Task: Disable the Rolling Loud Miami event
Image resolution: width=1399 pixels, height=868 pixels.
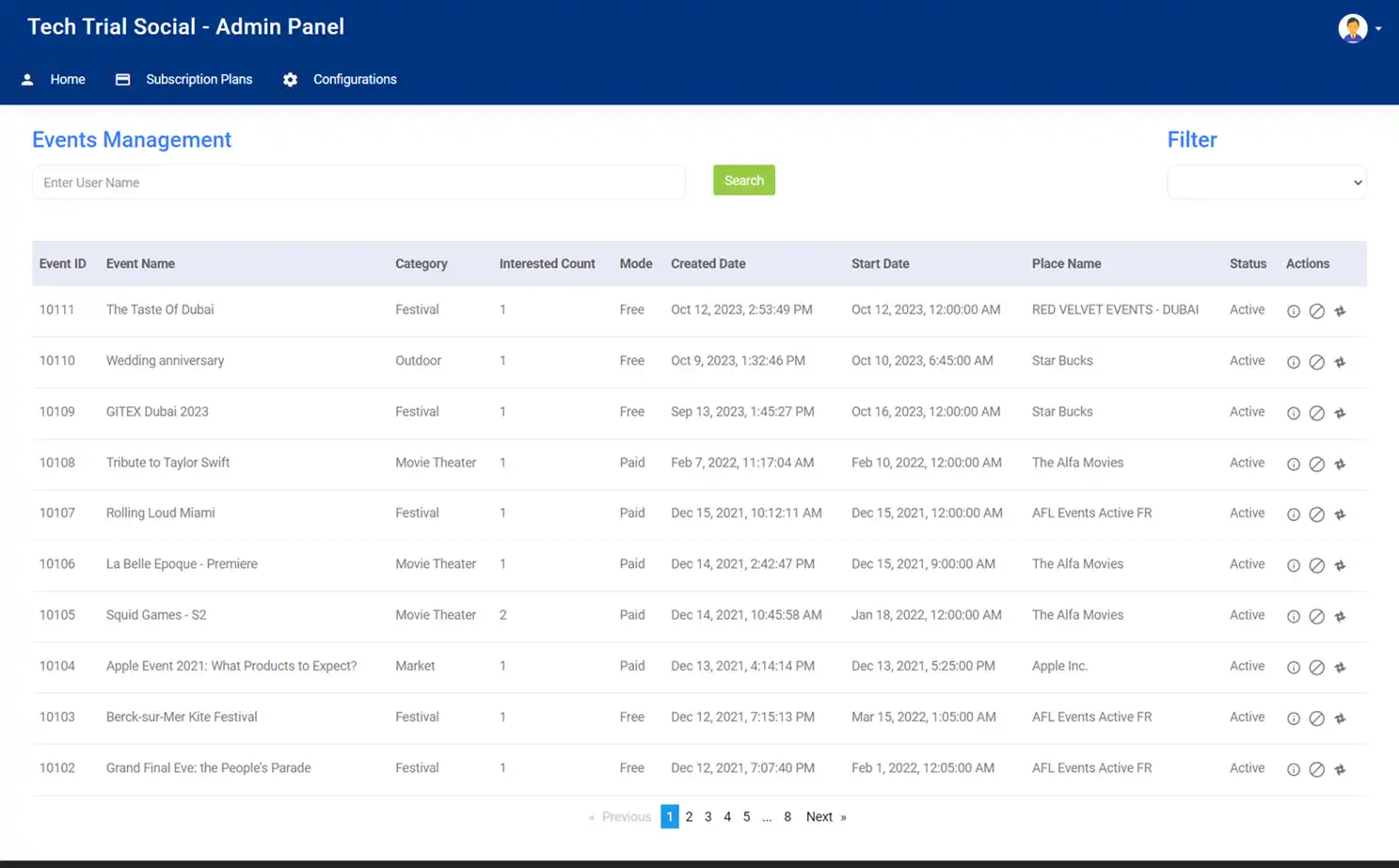Action: point(1316,513)
